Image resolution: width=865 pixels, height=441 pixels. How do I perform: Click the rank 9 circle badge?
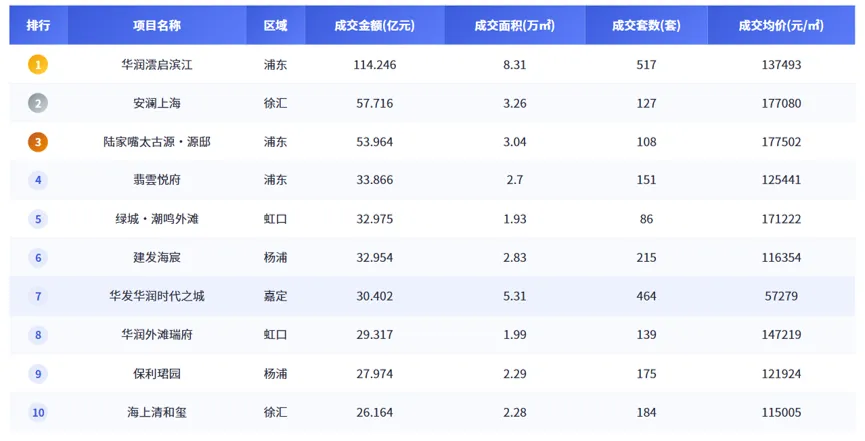38,374
